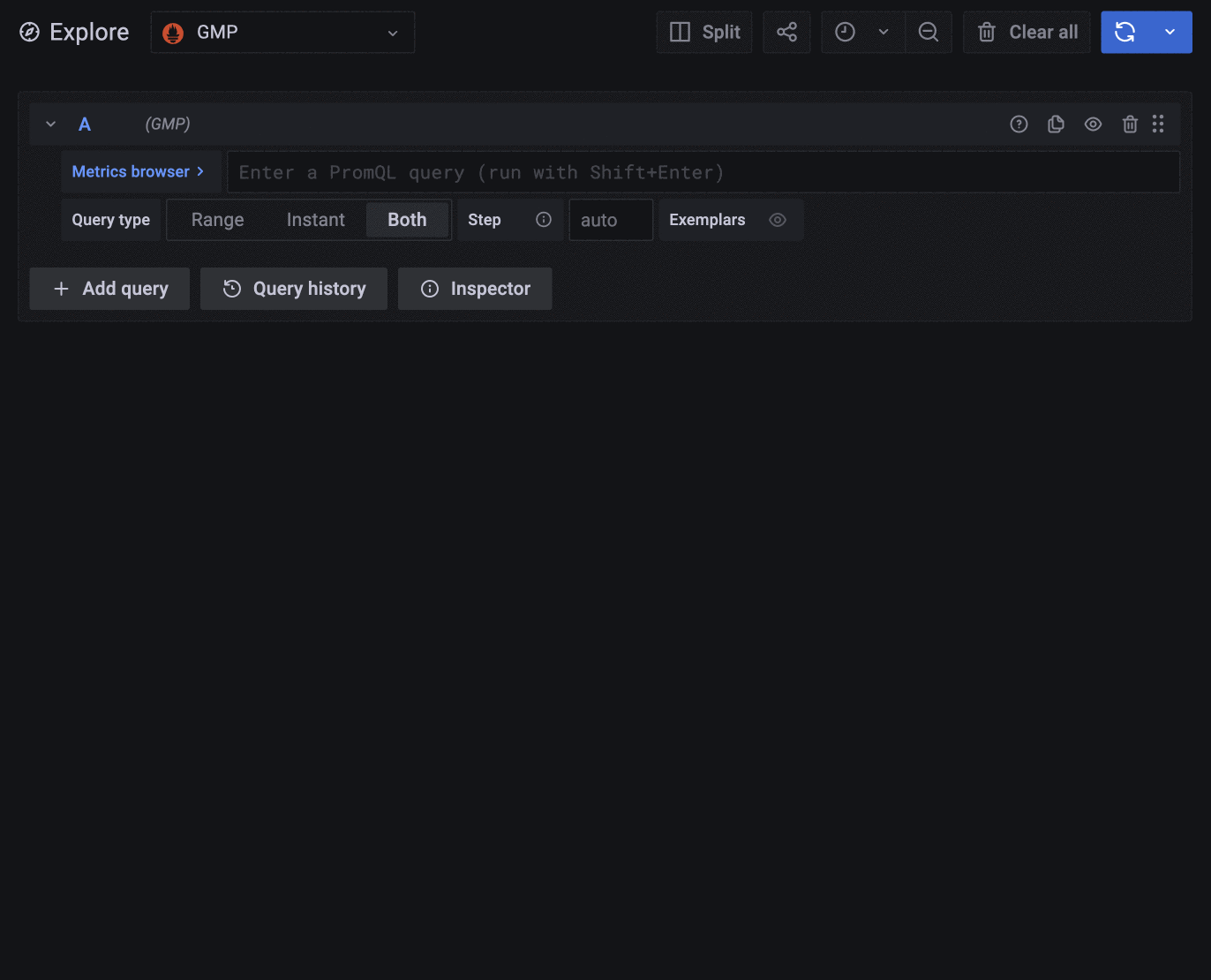Hide query A responses via eye toggle
1211x980 pixels.
tap(1093, 124)
